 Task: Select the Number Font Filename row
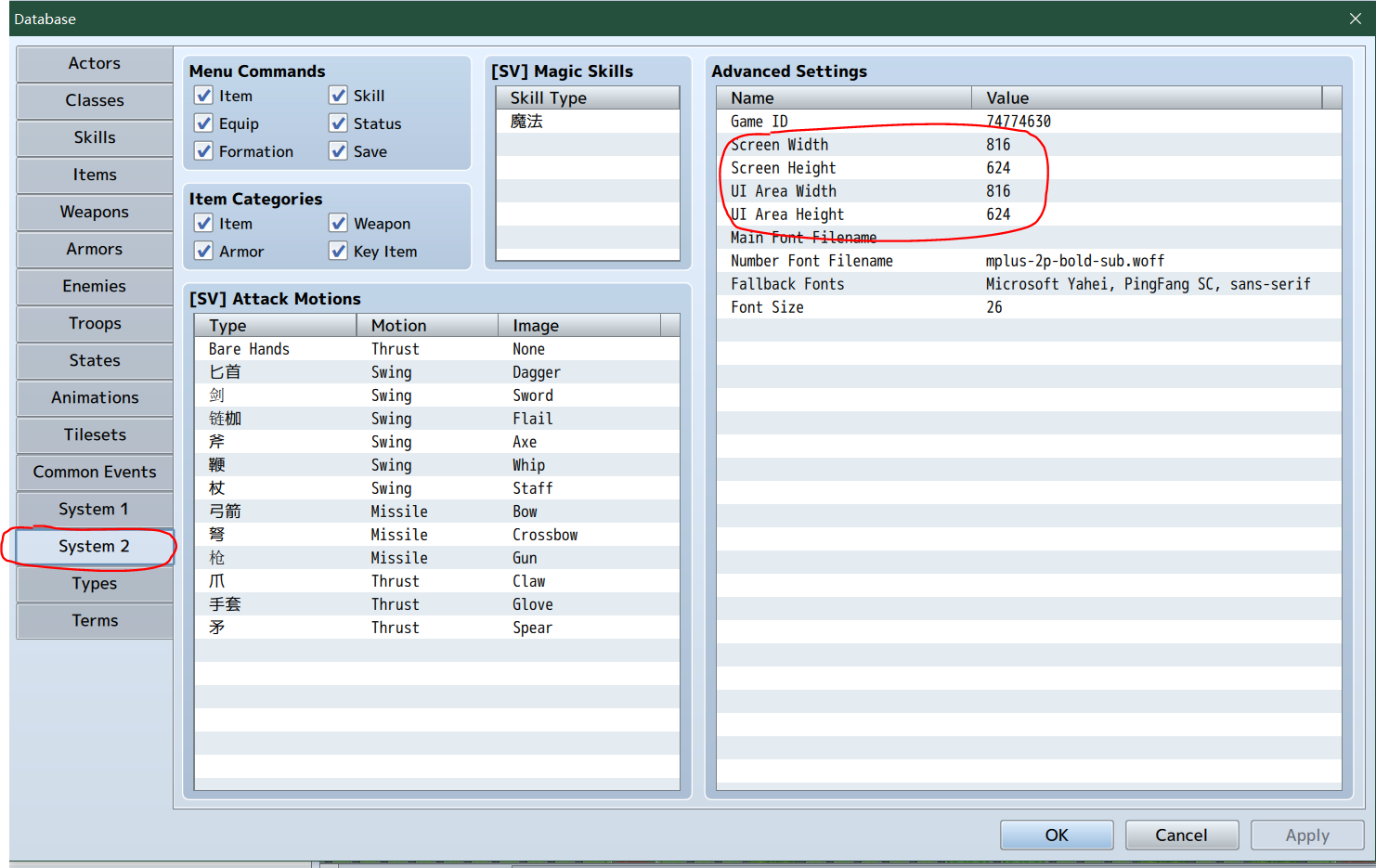[1029, 261]
